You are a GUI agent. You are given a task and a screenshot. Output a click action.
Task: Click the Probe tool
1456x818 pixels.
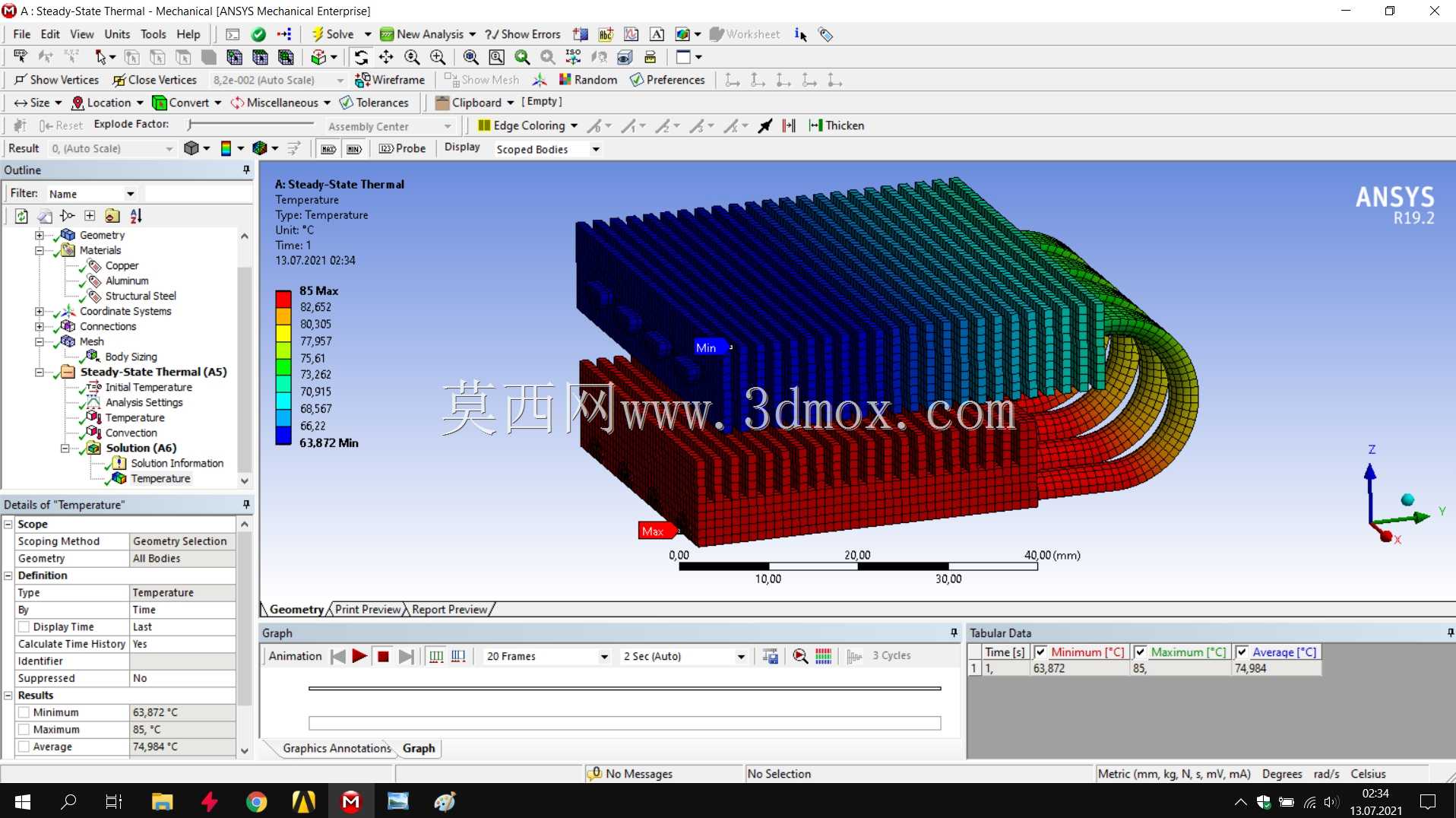click(x=403, y=148)
